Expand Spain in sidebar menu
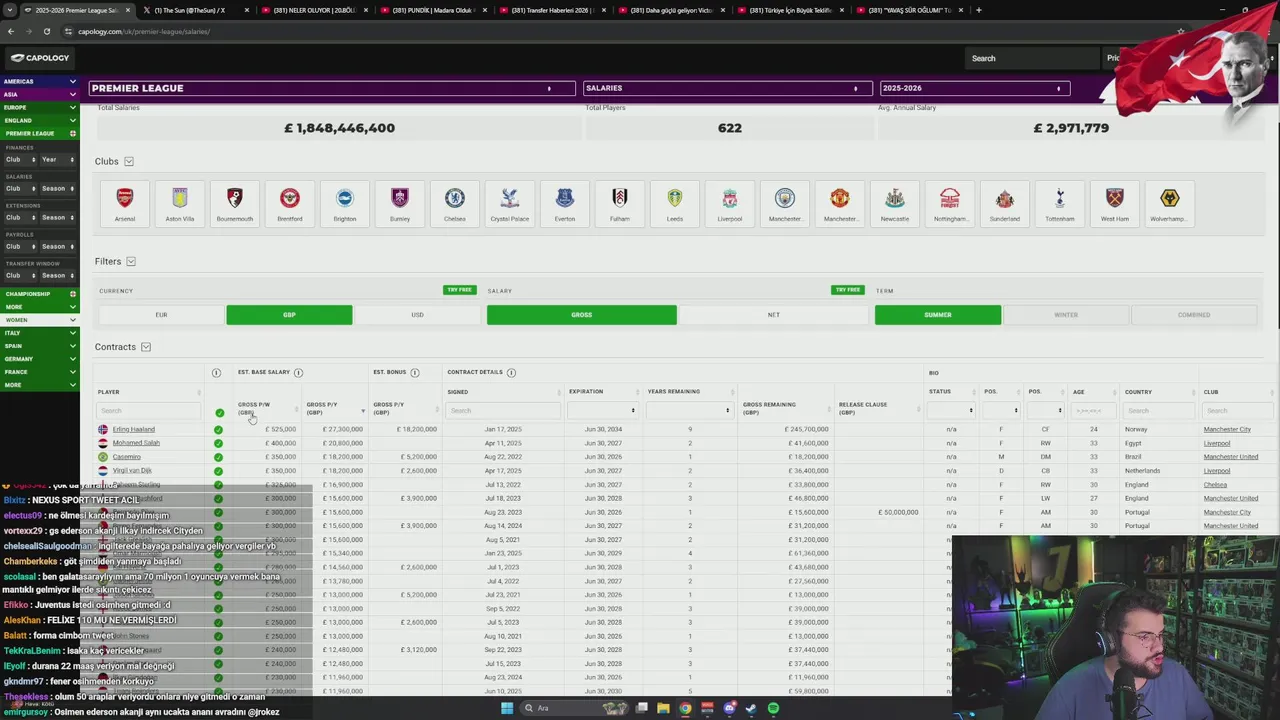This screenshot has width=1280, height=720. pyautogui.click(x=39, y=346)
